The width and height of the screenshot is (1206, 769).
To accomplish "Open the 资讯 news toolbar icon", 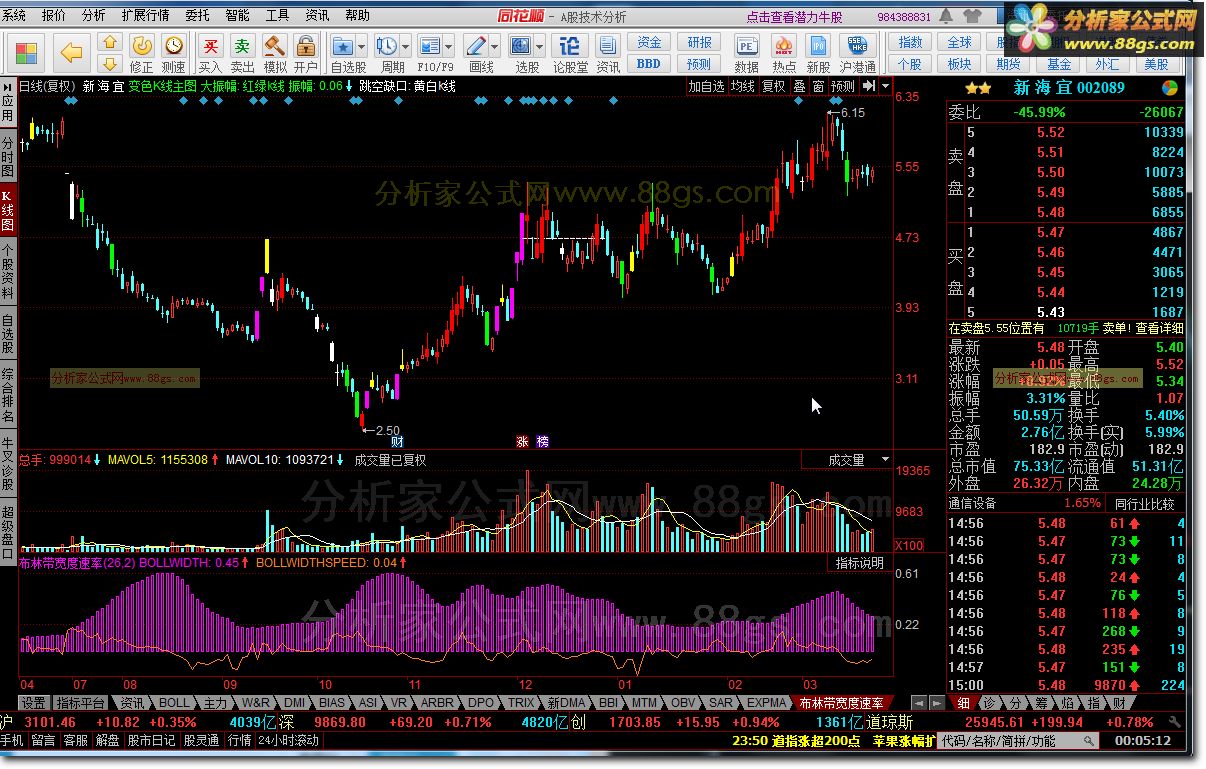I will (608, 53).
